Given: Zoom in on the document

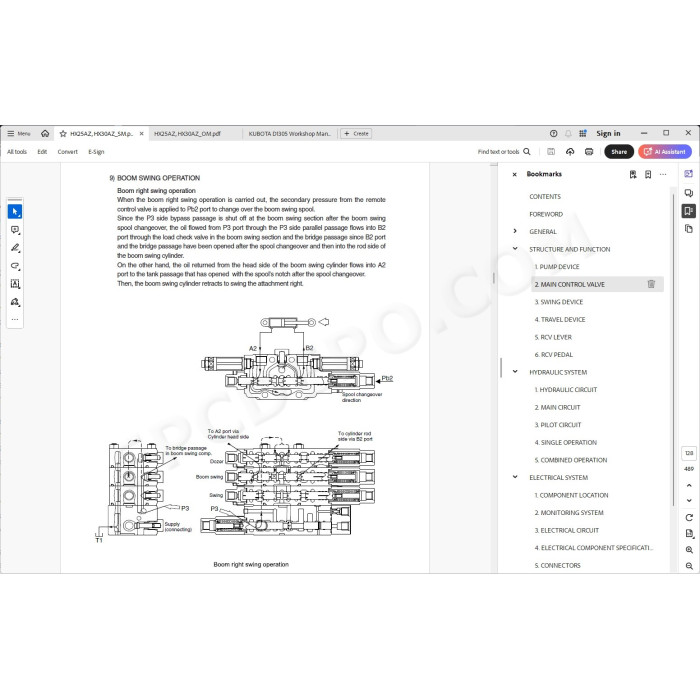Looking at the screenshot, I should [x=689, y=550].
